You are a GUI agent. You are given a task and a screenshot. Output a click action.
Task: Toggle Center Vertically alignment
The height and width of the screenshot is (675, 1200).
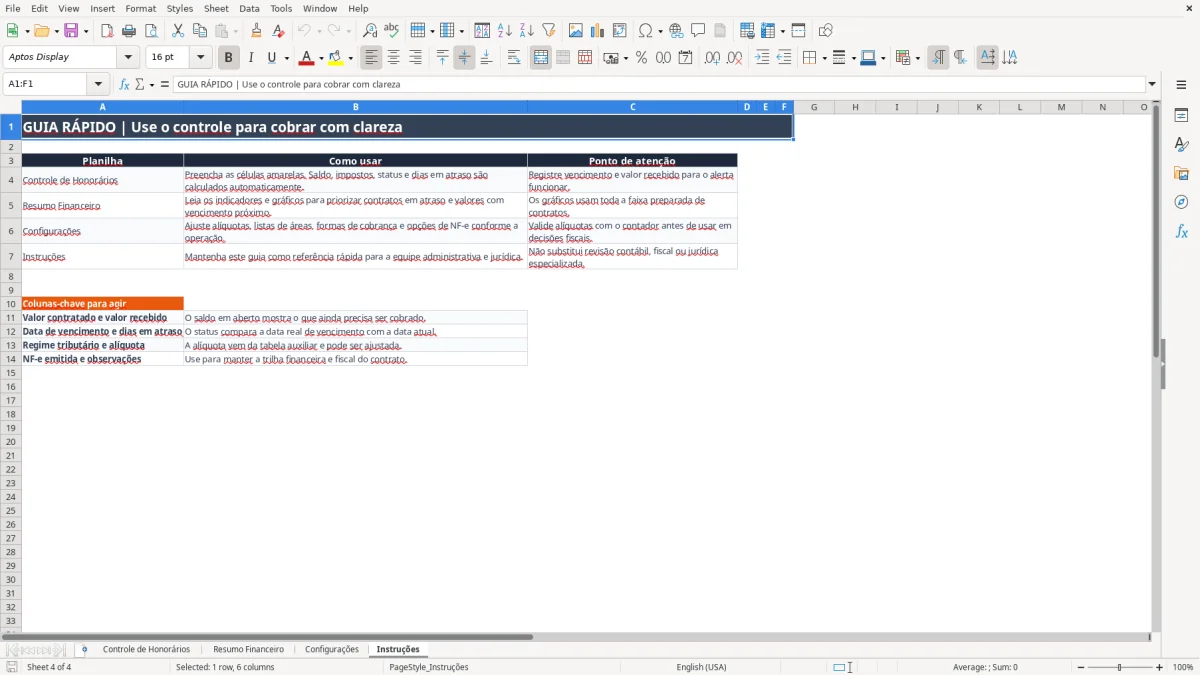pos(464,58)
